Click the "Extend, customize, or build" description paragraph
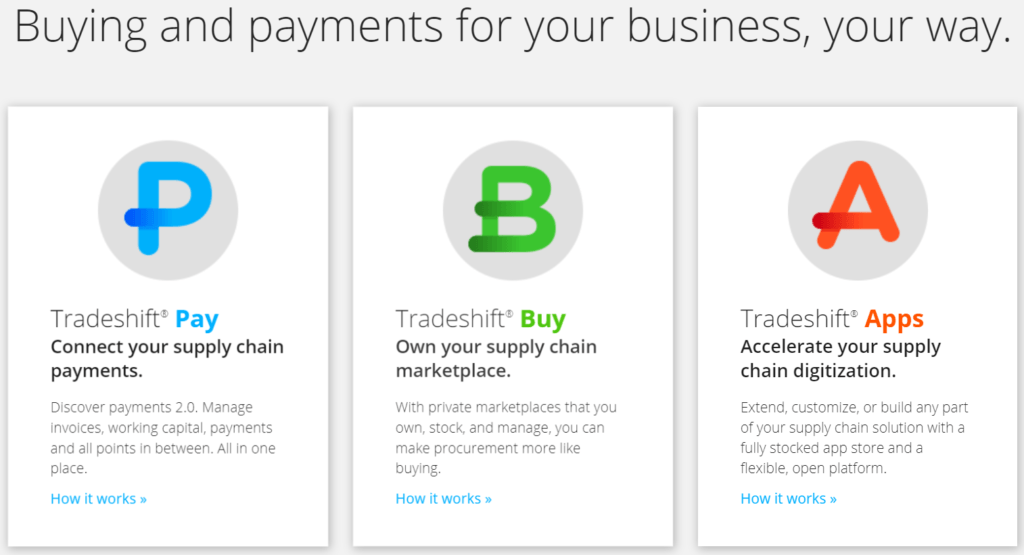1024x555 pixels. click(x=854, y=437)
